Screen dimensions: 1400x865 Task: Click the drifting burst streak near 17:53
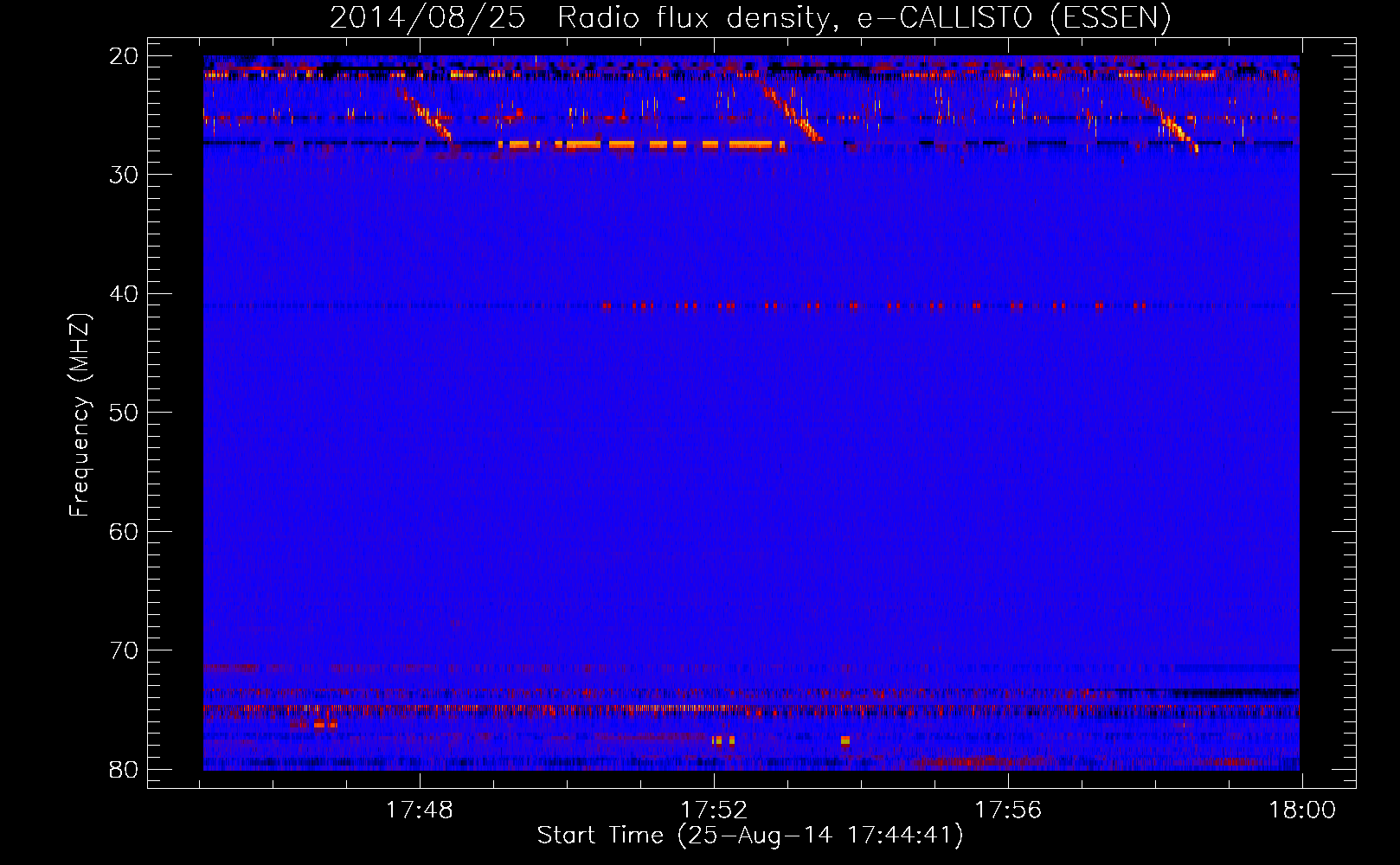[x=793, y=113]
